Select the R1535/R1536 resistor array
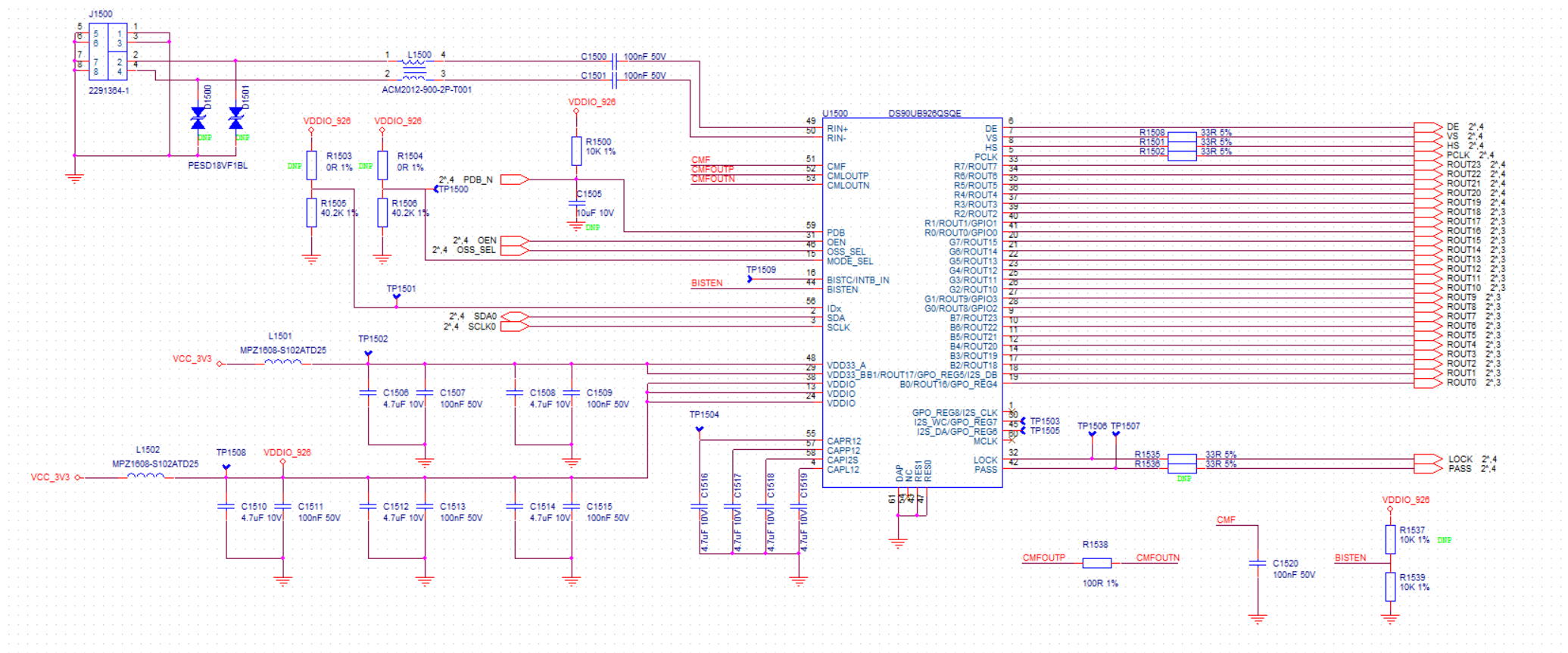1568x653 pixels. point(1182,464)
